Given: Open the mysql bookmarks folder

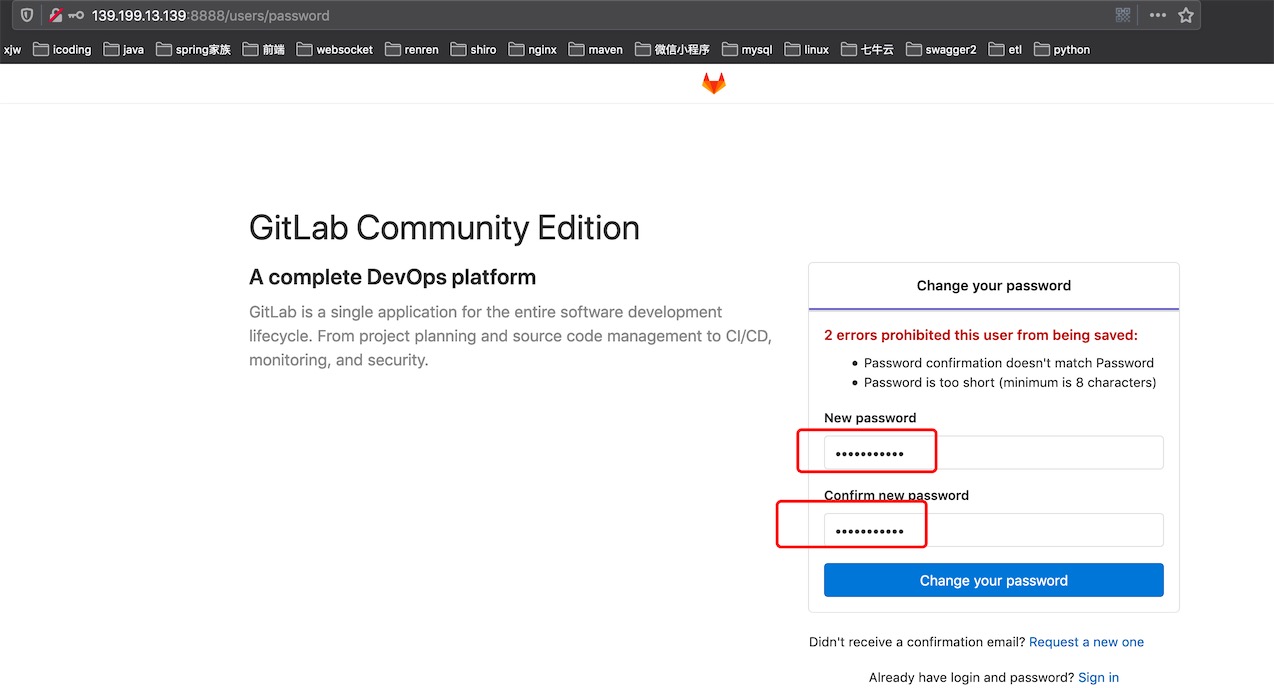Looking at the screenshot, I should click(x=747, y=49).
